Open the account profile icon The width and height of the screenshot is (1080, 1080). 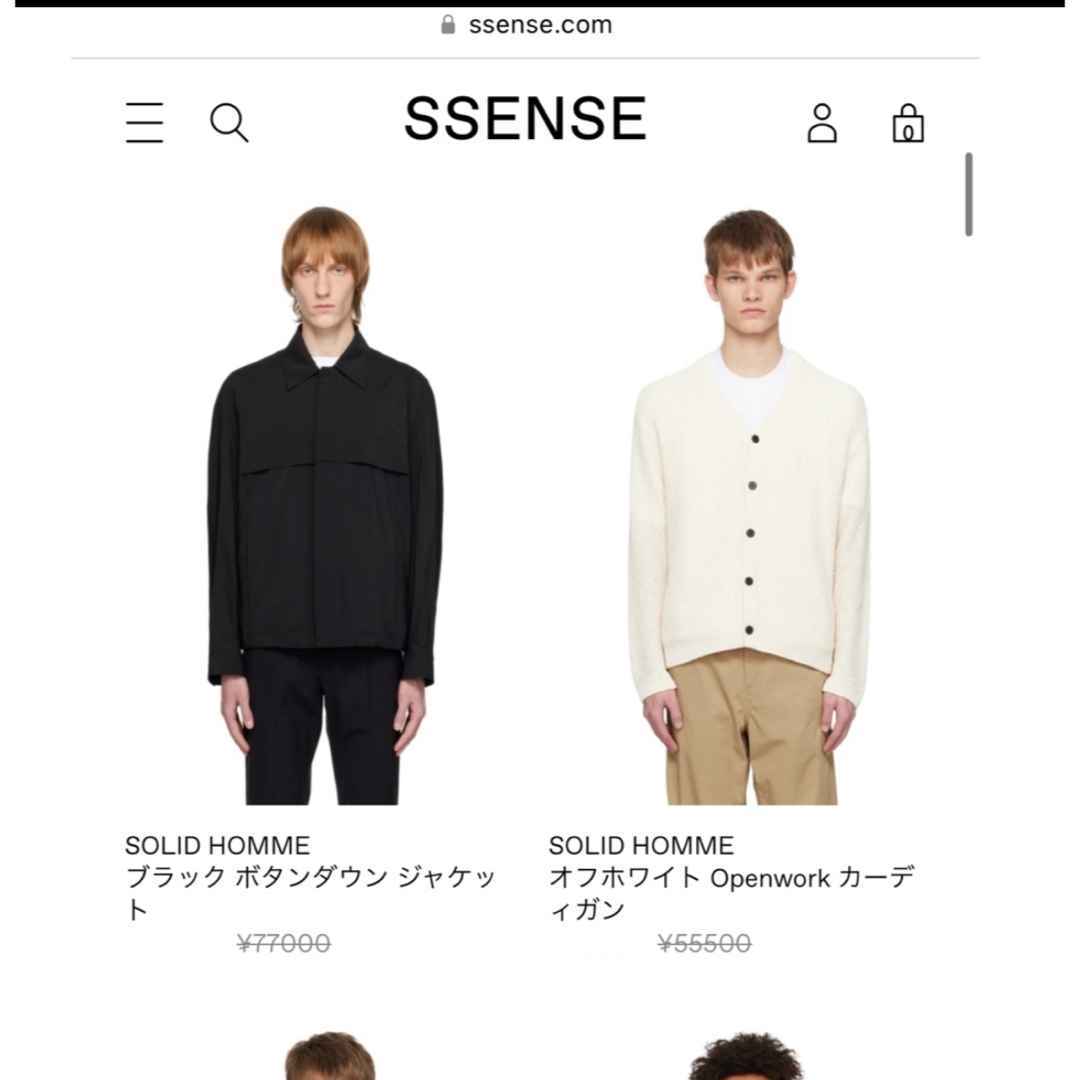pos(822,123)
